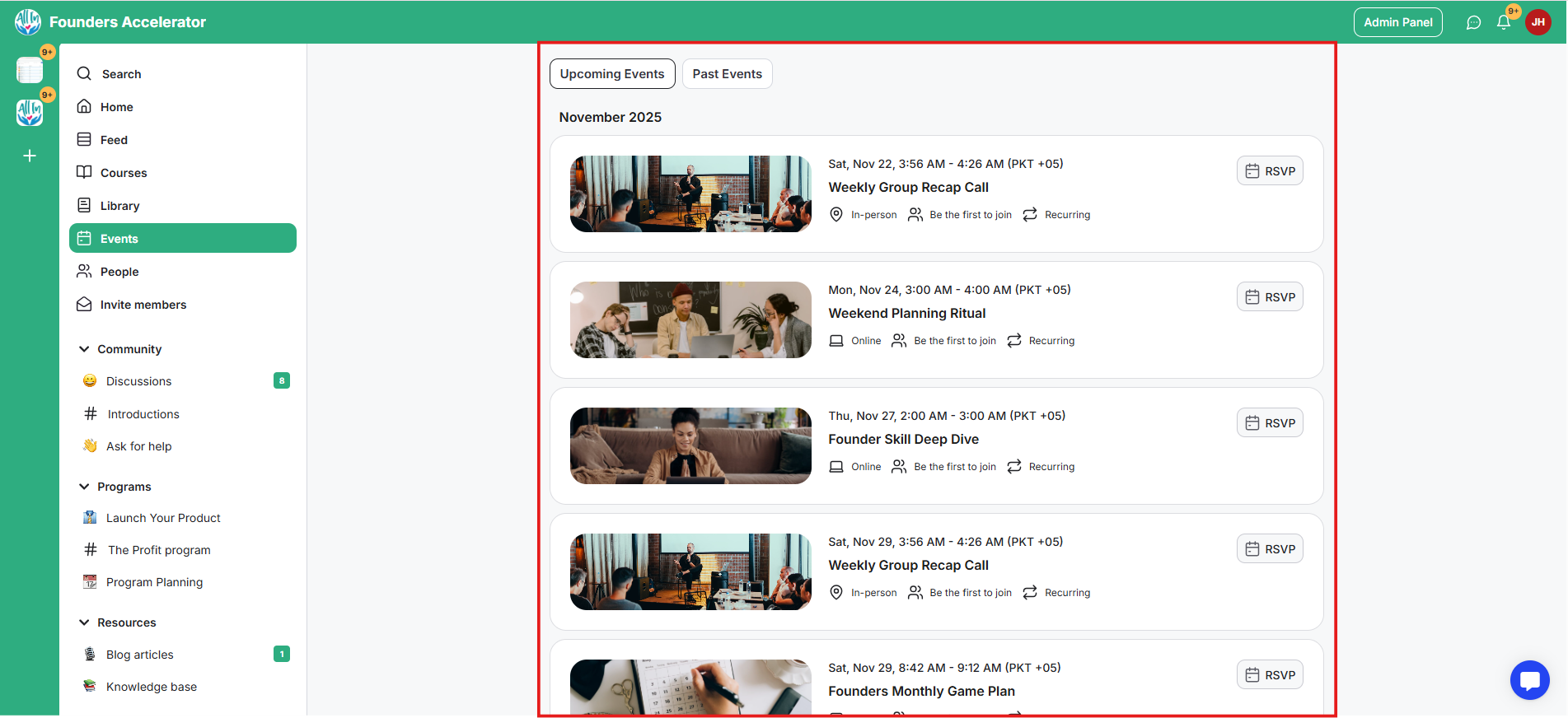
Task: Switch to the second community logo icon
Action: tap(30, 113)
